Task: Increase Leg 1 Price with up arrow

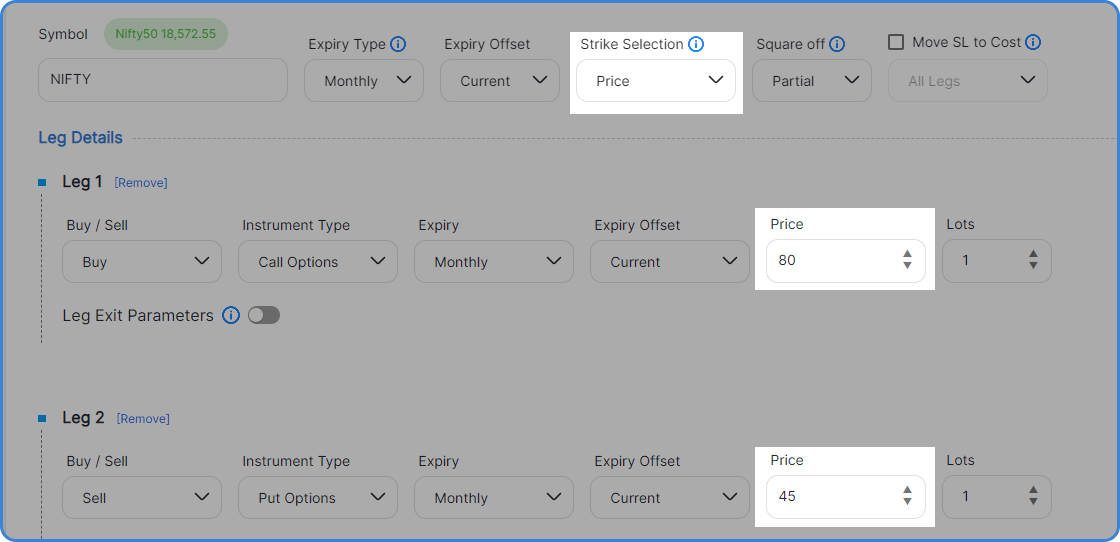Action: 907,254
